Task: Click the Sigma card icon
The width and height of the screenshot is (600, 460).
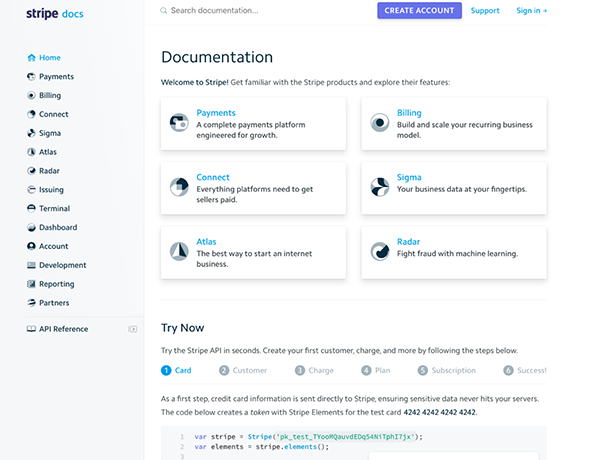Action: click(380, 187)
